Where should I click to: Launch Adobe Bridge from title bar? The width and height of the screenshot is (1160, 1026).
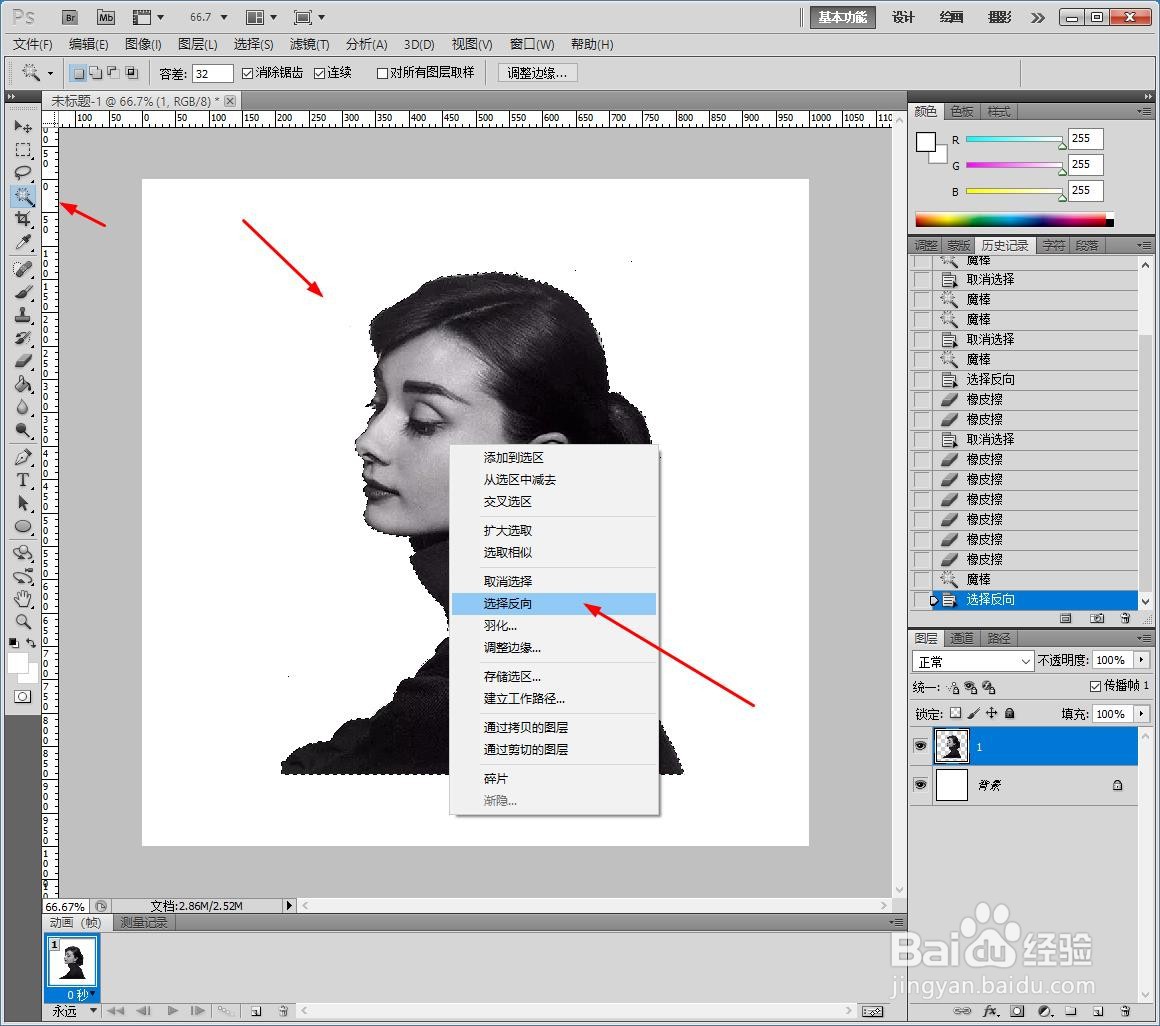(x=70, y=17)
